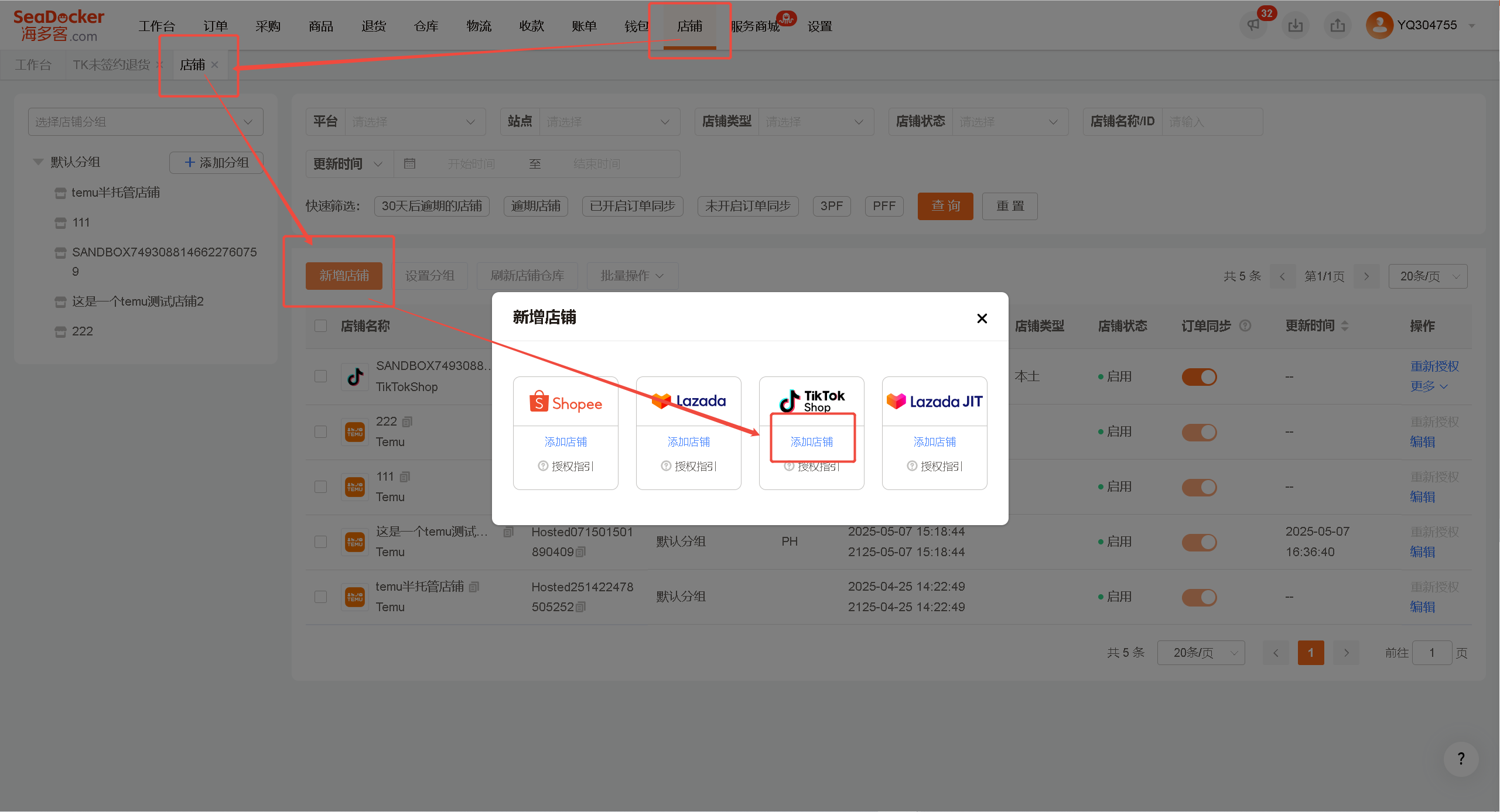
Task: Open the 钱包 menu
Action: [x=637, y=26]
